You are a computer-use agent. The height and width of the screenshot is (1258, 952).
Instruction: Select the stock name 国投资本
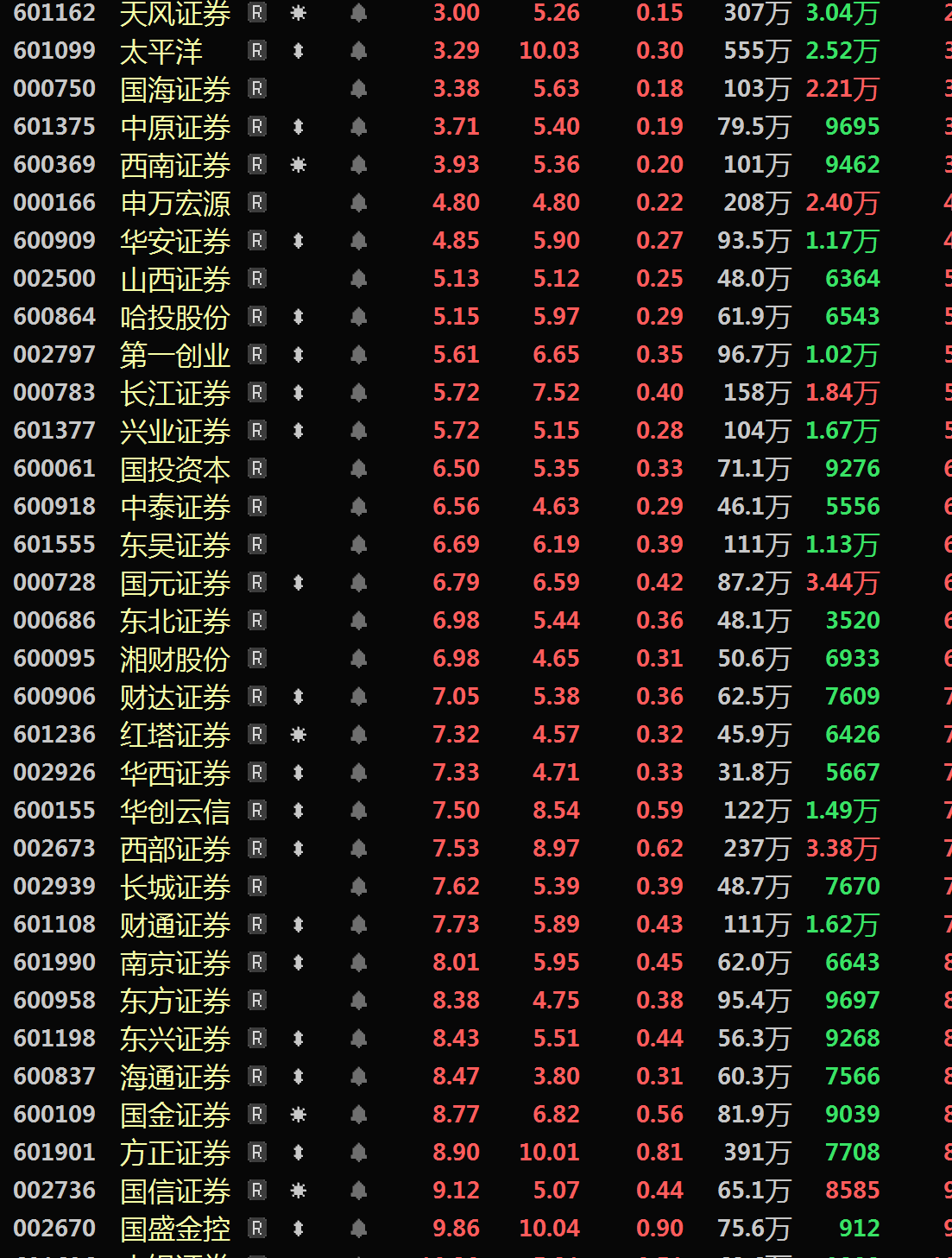point(175,470)
